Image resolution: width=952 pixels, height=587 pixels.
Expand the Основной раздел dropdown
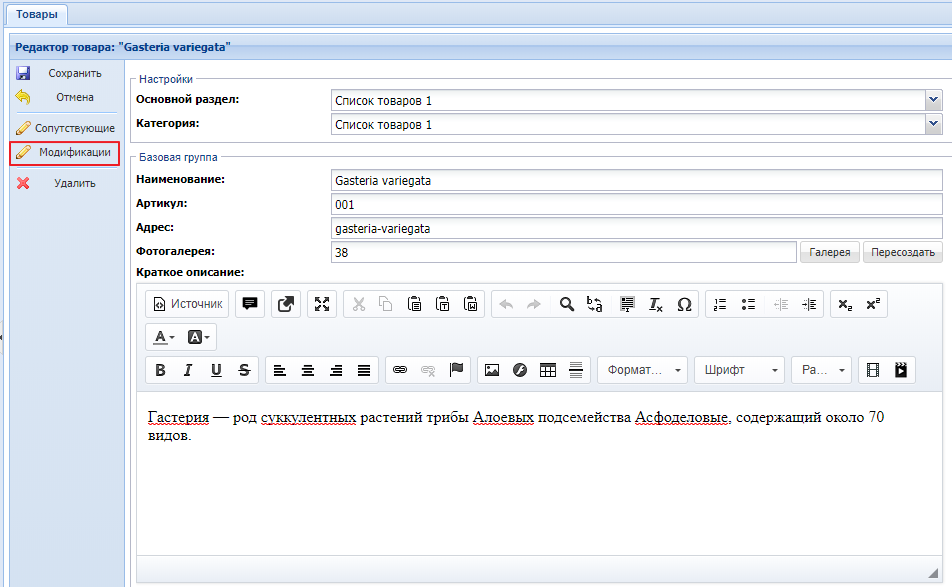tap(933, 100)
